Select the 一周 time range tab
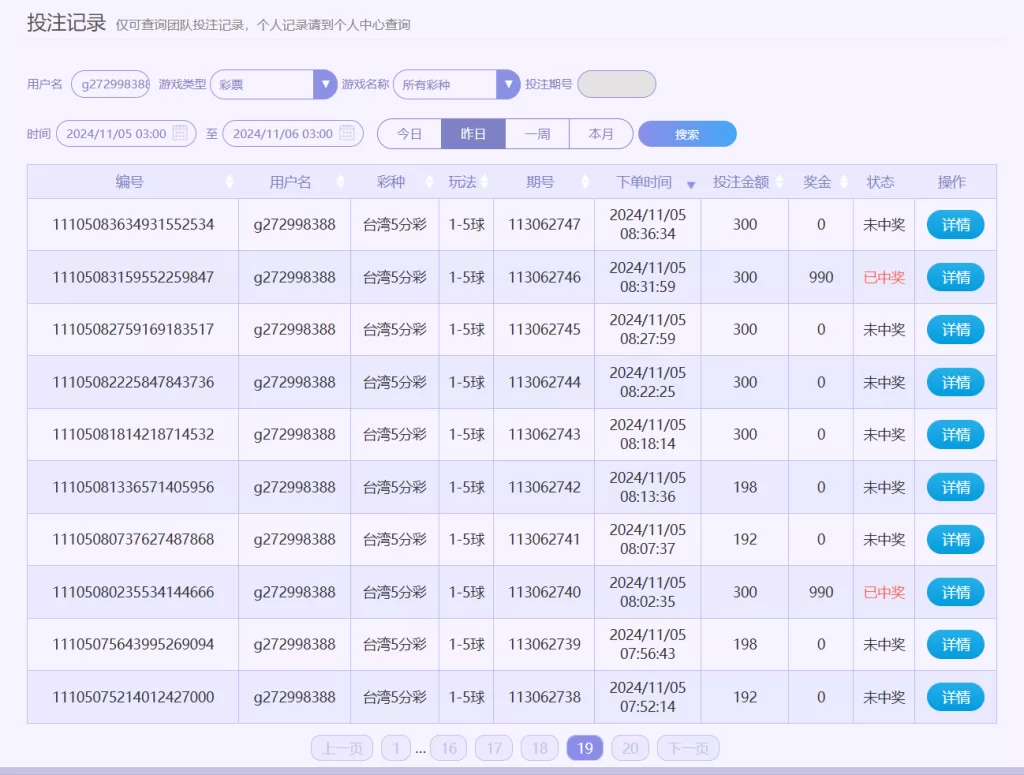The image size is (1024, 775). [537, 134]
